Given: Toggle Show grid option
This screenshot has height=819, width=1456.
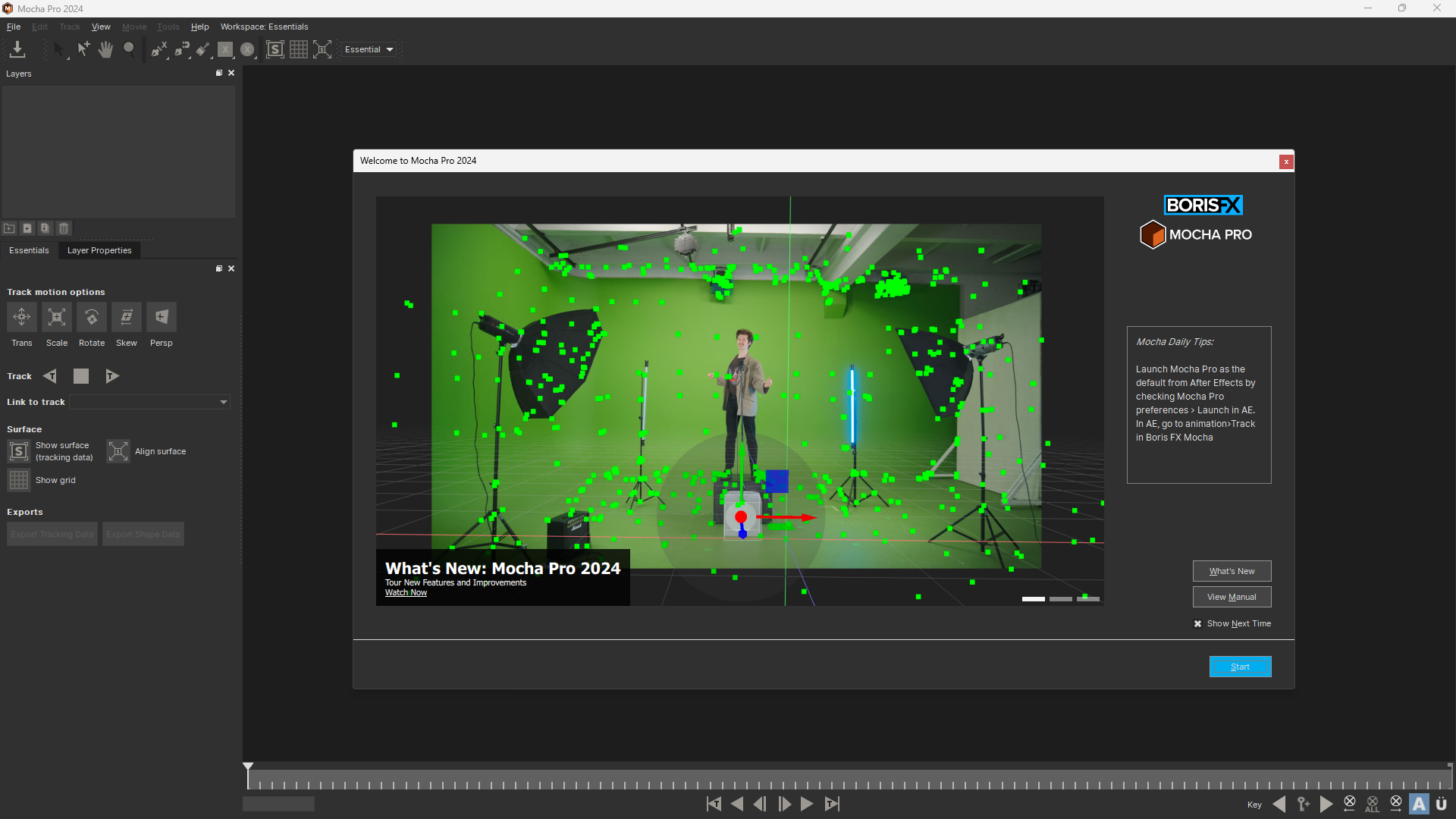Looking at the screenshot, I should [x=19, y=480].
